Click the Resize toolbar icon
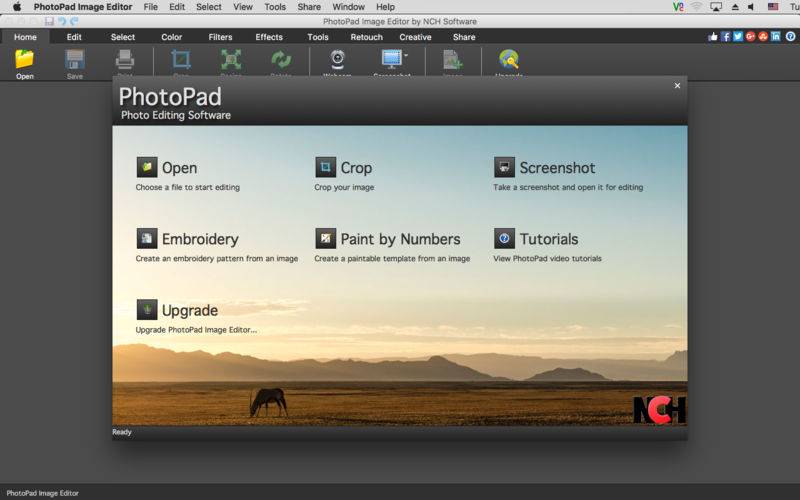Image resolution: width=800 pixels, height=500 pixels. coord(231,59)
